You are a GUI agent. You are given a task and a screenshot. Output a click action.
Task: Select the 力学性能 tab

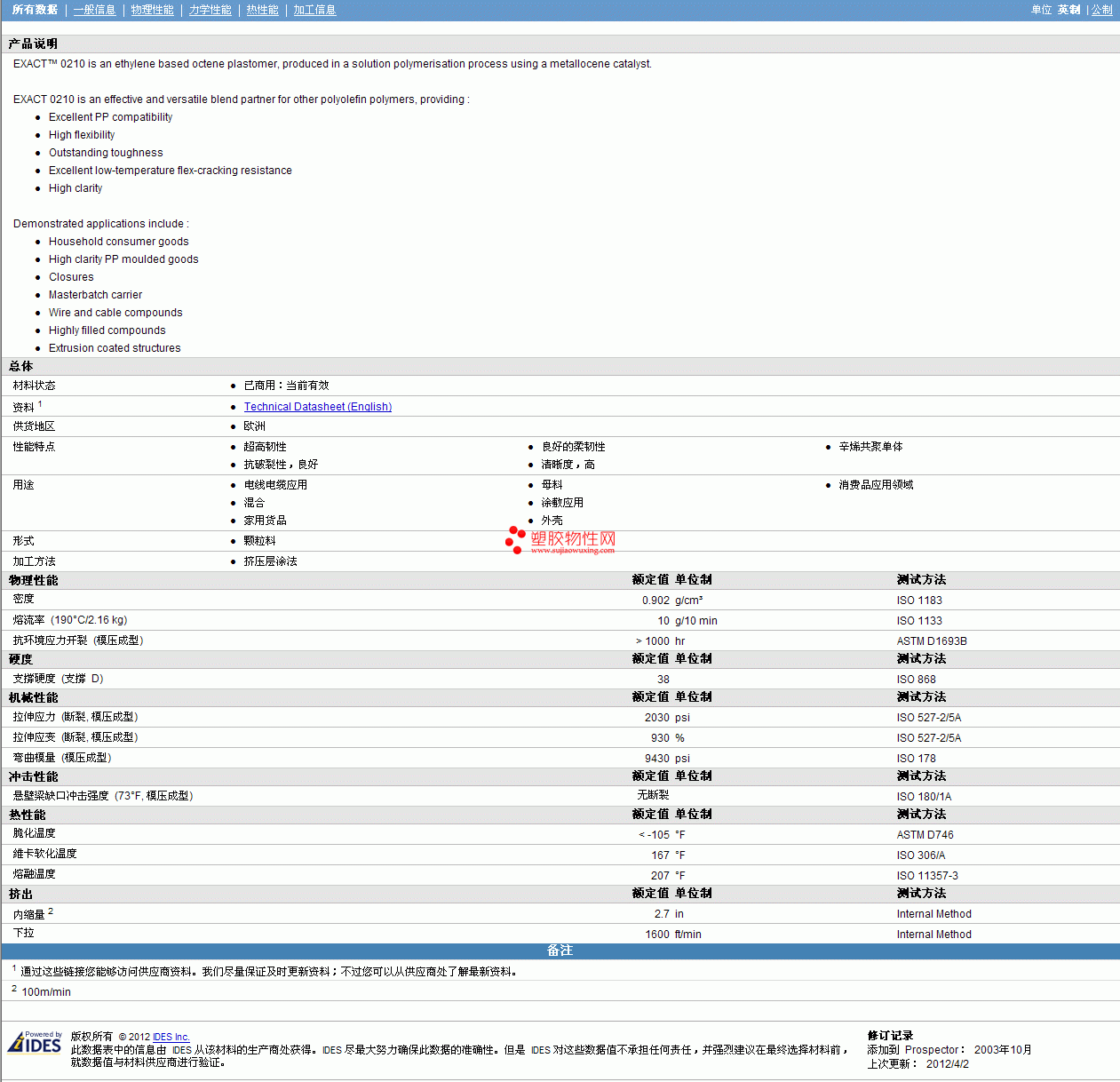[210, 10]
